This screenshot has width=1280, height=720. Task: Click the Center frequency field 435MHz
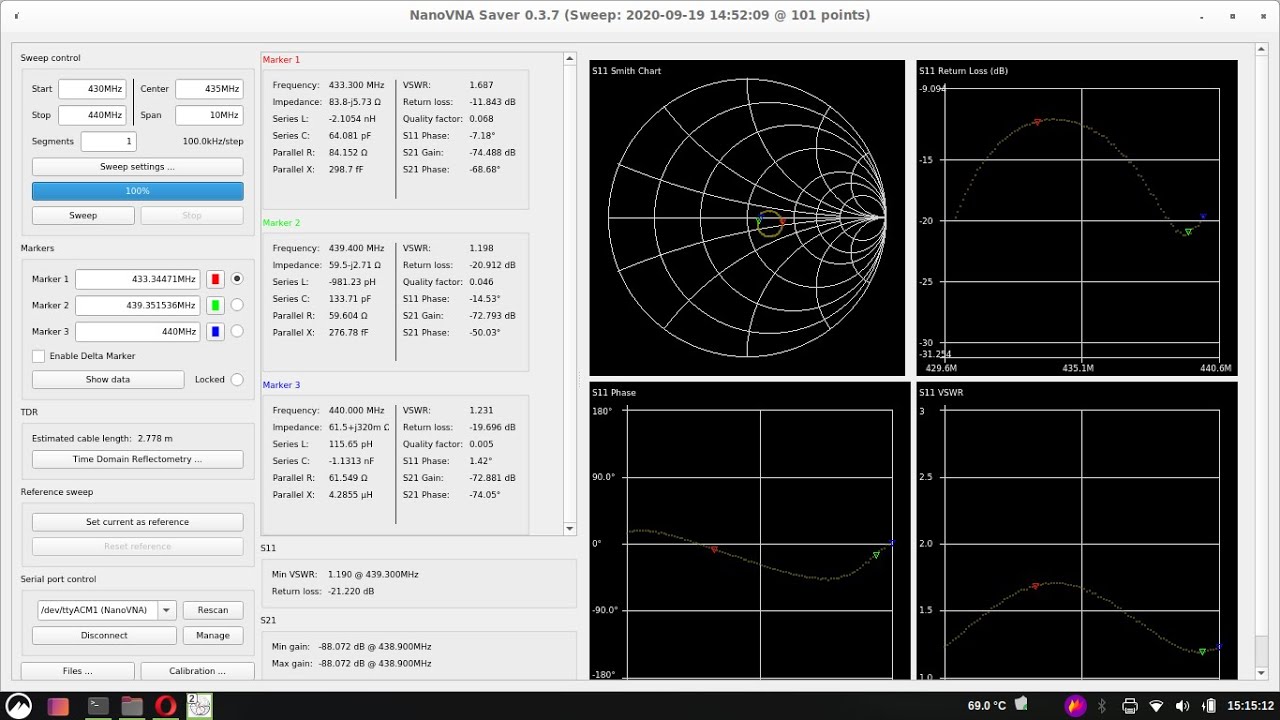209,89
